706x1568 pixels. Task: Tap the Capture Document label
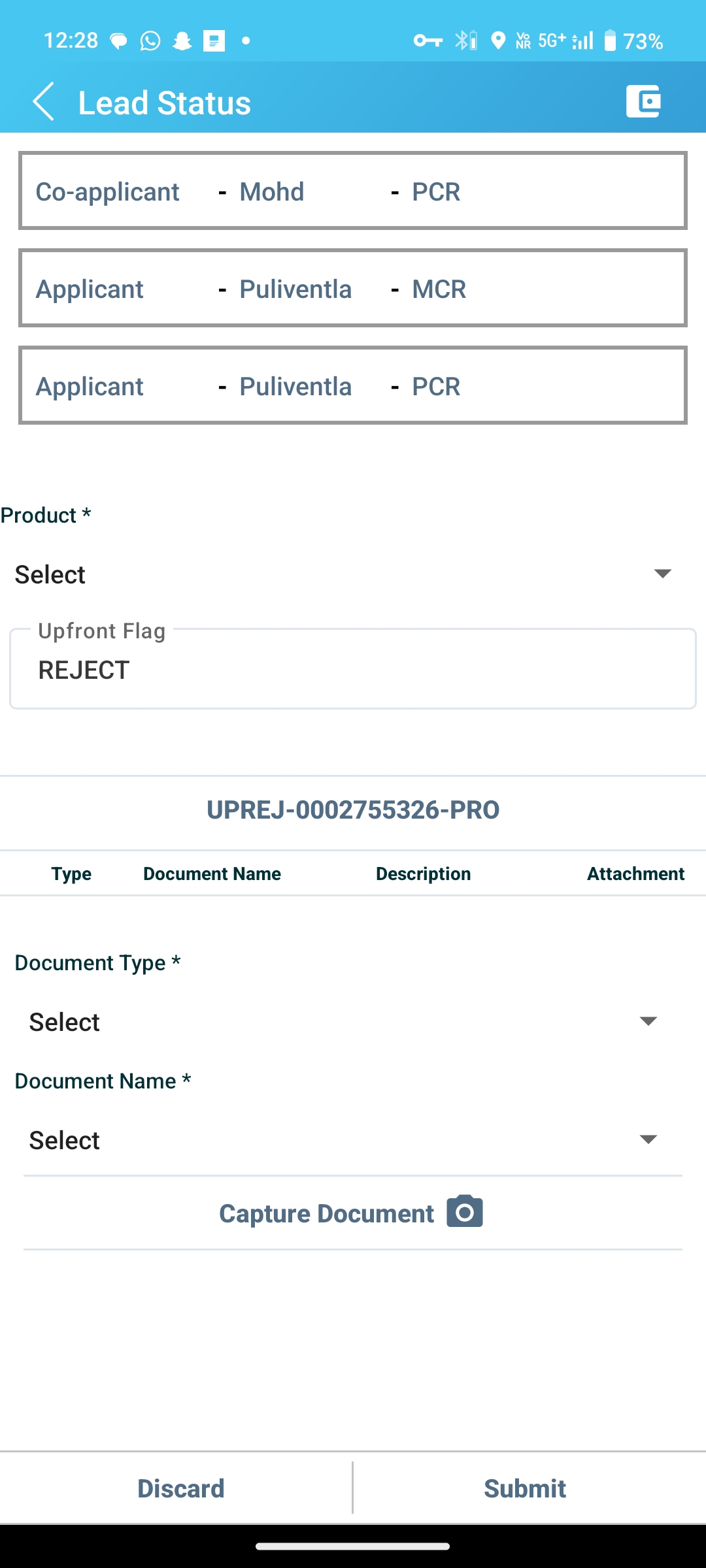pyautogui.click(x=326, y=1213)
